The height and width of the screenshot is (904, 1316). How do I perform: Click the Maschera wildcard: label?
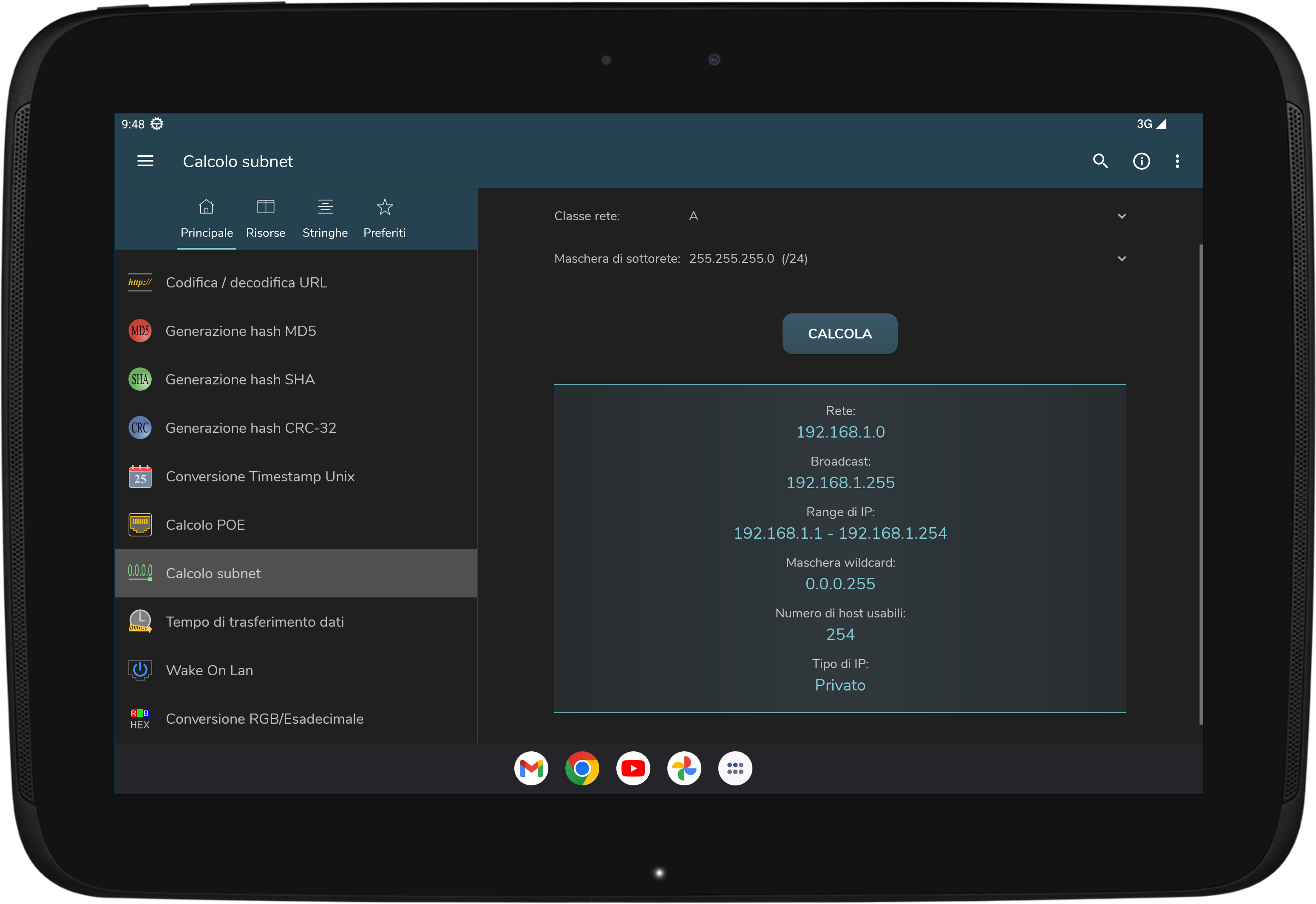click(x=840, y=563)
